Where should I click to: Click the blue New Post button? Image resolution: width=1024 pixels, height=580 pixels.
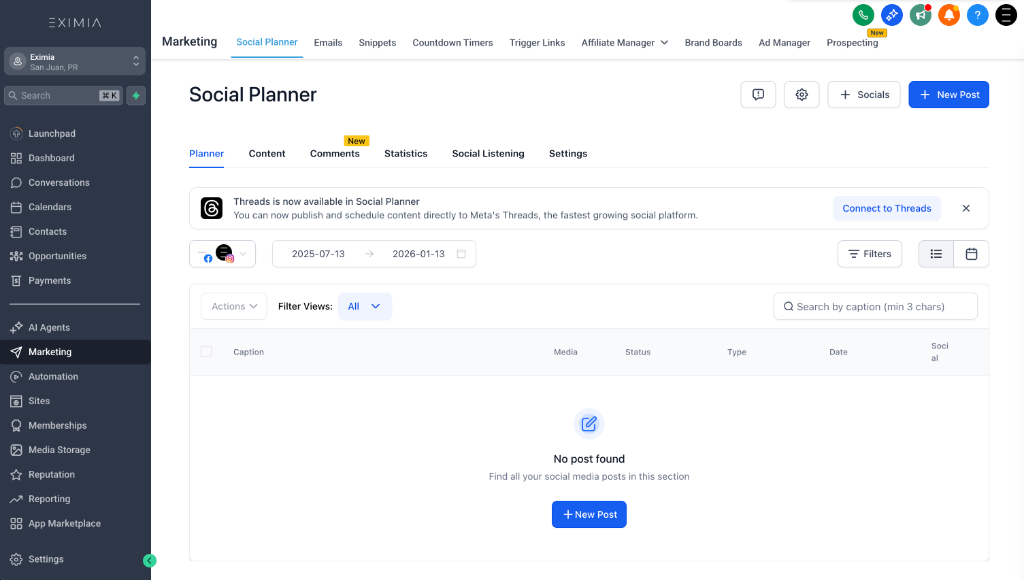[948, 94]
